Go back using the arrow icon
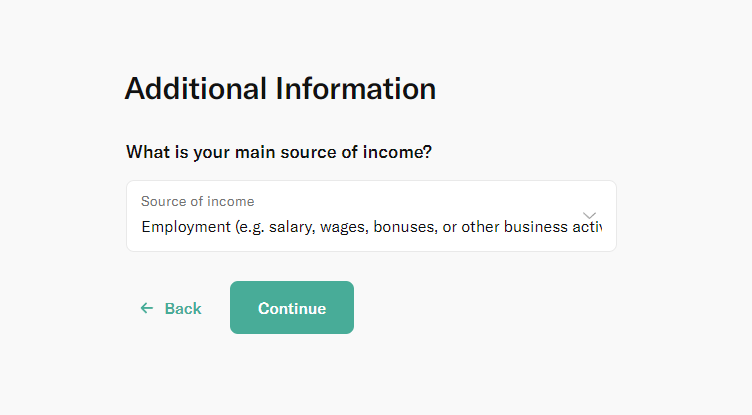 [x=147, y=308]
